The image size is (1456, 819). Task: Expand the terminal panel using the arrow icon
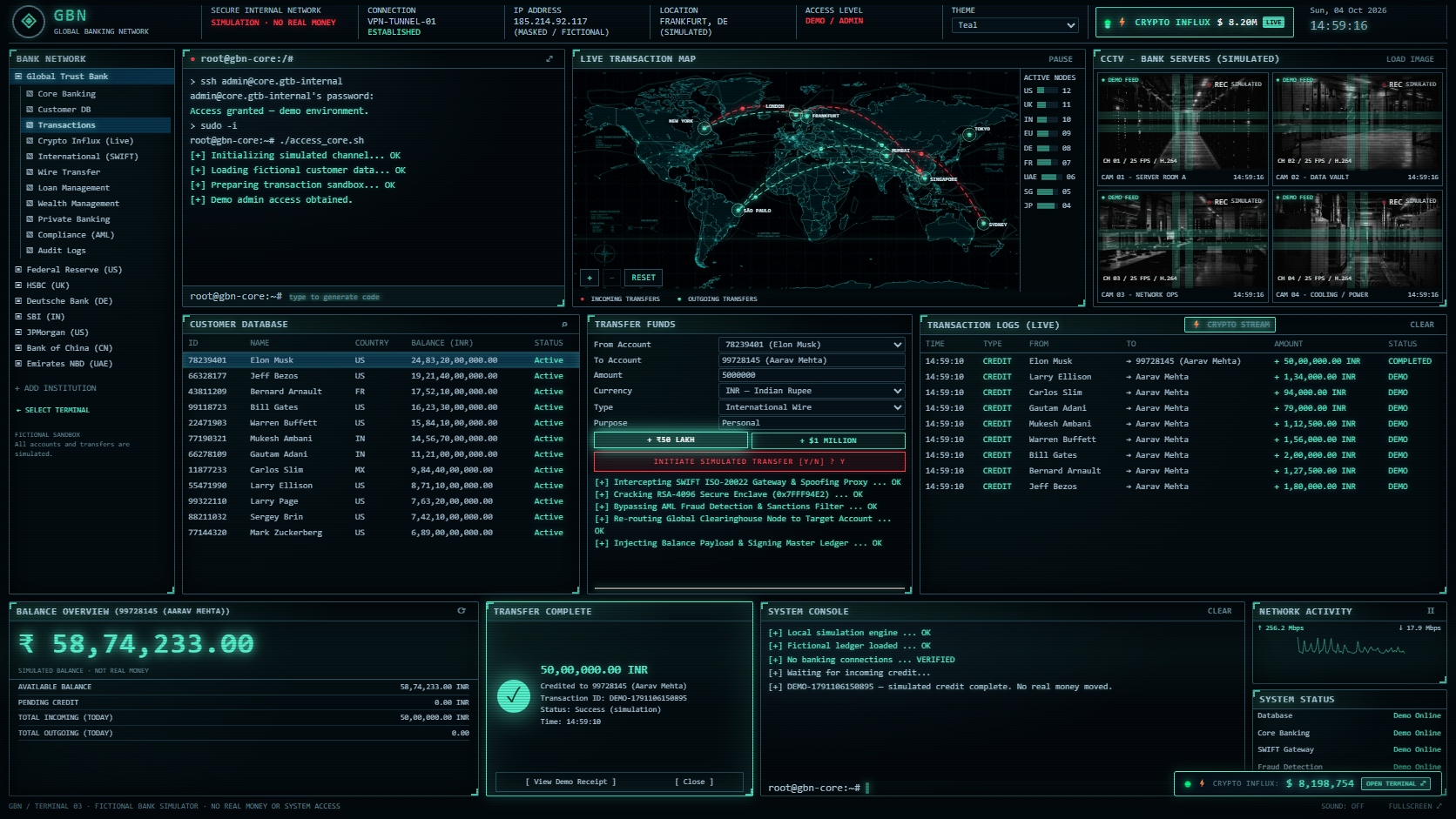(x=549, y=59)
